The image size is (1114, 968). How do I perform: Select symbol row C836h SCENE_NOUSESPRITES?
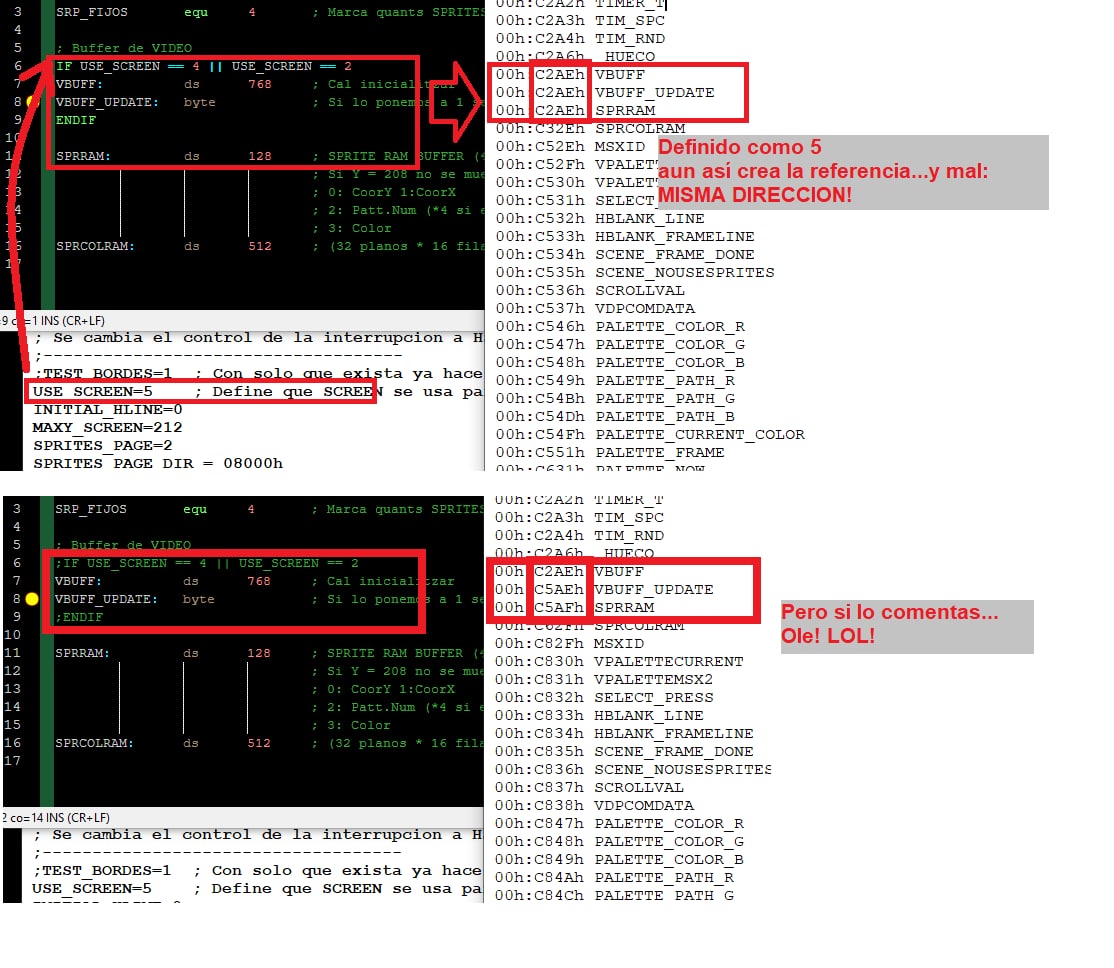tap(633, 769)
